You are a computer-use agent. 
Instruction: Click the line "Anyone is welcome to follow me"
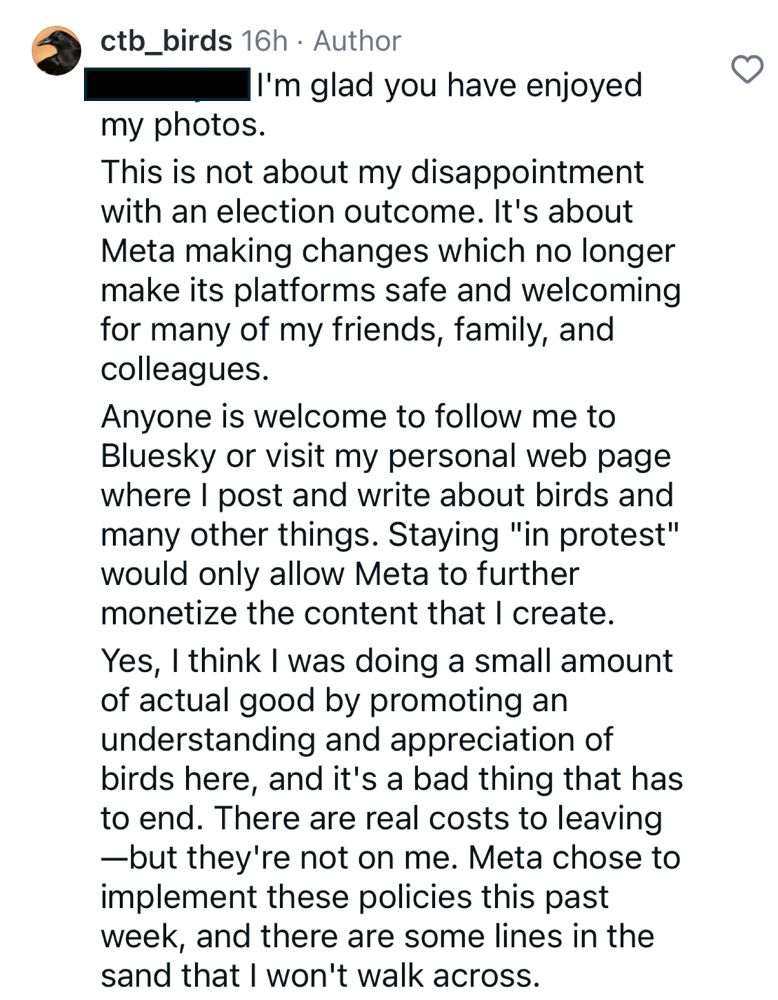pyautogui.click(x=358, y=417)
